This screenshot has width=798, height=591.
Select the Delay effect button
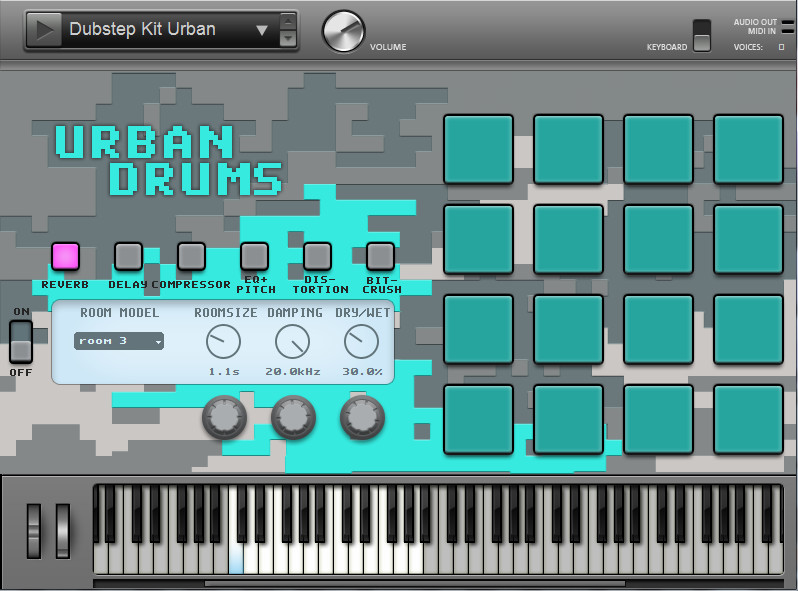pos(128,256)
